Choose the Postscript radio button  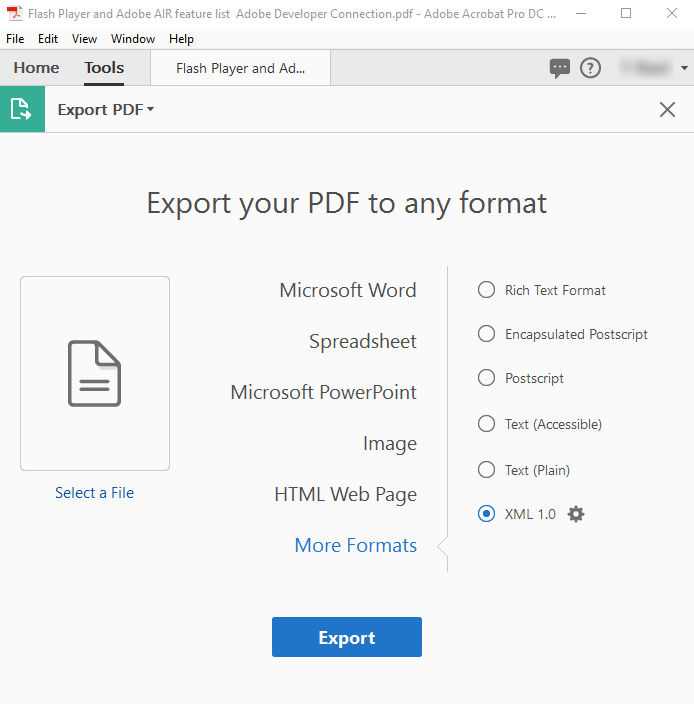(x=486, y=378)
